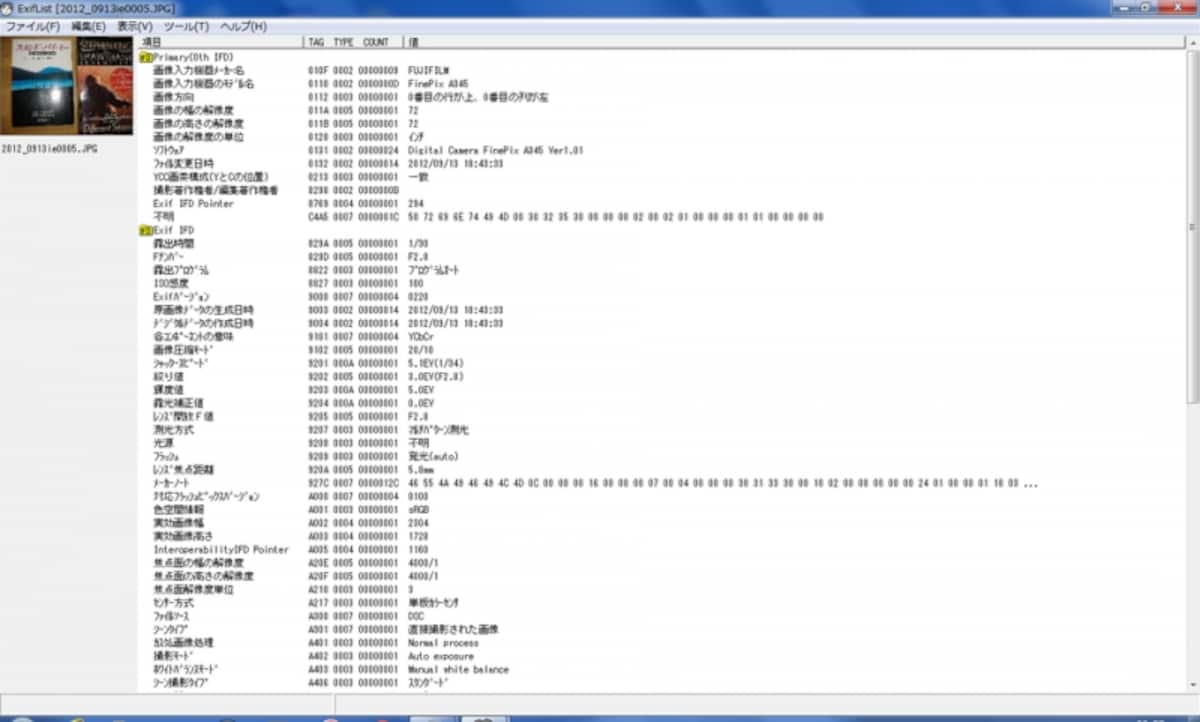Viewport: 1200px width, 722px height.
Task: Open the ツール(T) menu
Action: pos(187,26)
